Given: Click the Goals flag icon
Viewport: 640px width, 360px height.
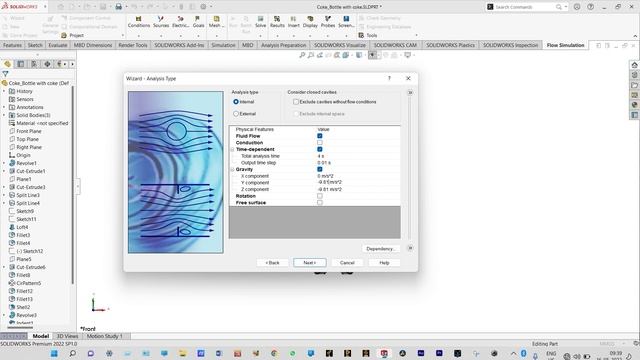Looking at the screenshot, I should [x=198, y=19].
